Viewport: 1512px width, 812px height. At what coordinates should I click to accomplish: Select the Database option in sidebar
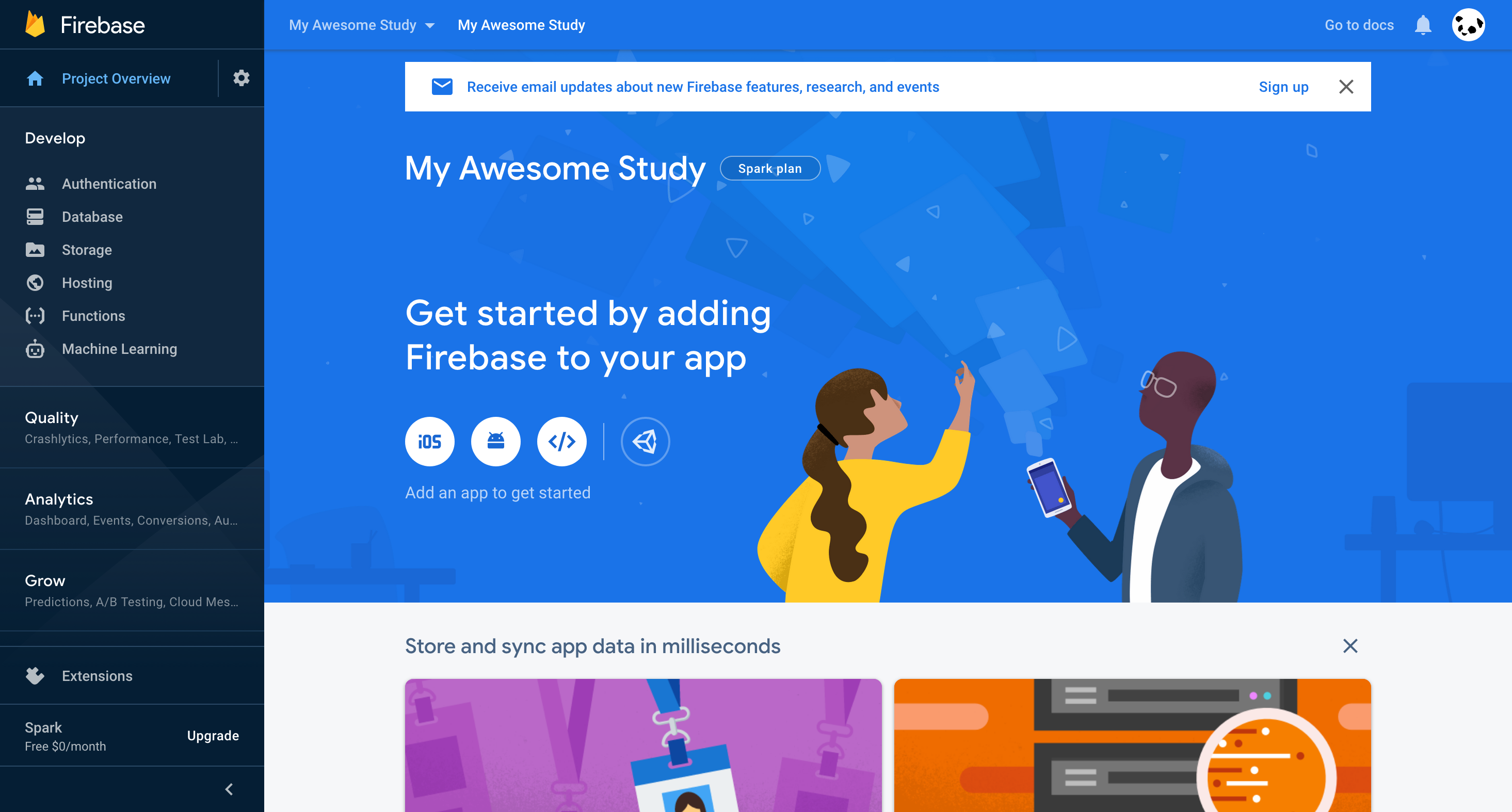pyautogui.click(x=92, y=216)
